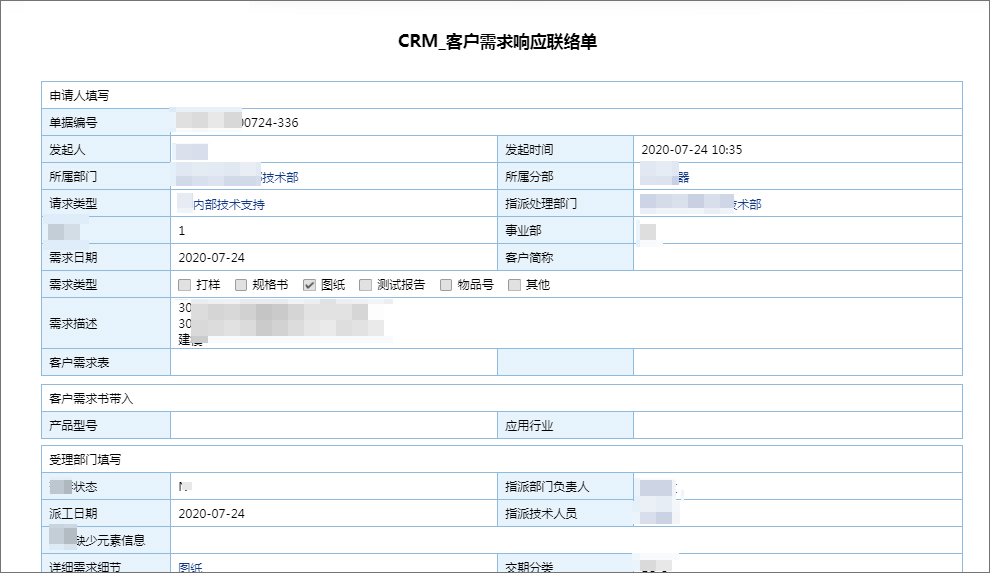The image size is (990, 573).
Task: Click the 客户简称 label
Action: pyautogui.click(x=529, y=257)
